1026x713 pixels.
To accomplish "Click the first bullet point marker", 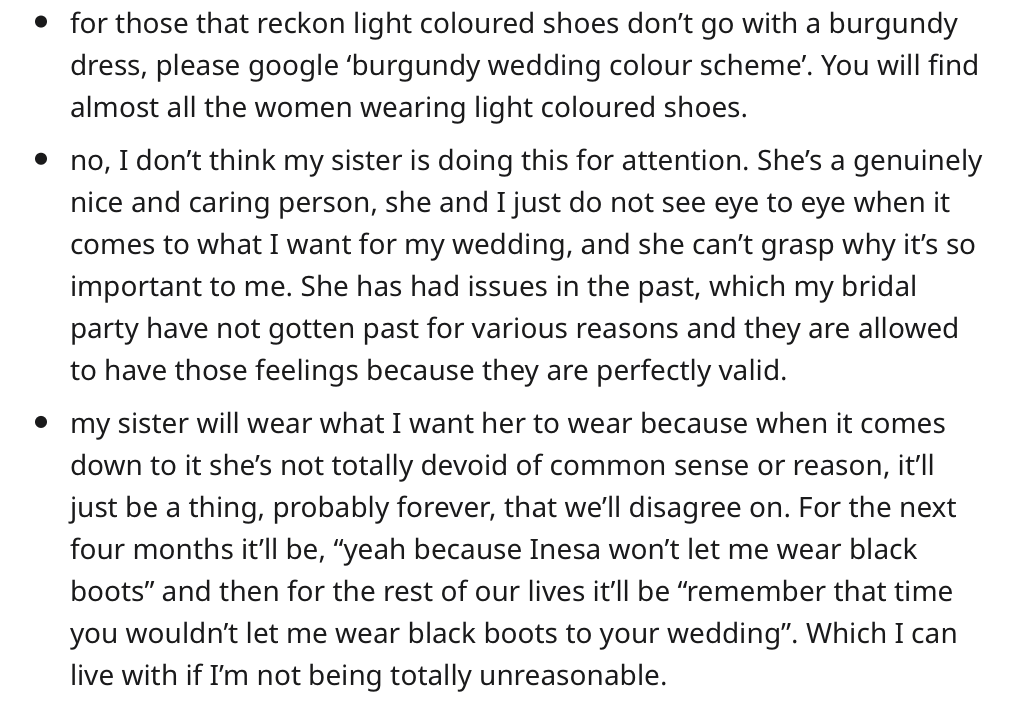I will point(41,22).
